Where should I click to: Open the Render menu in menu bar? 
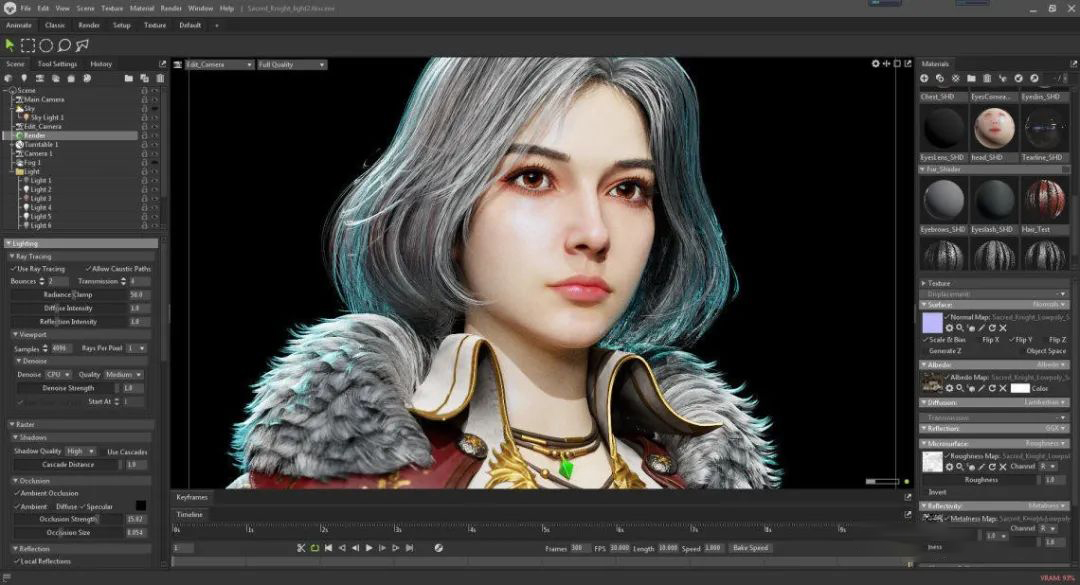click(171, 8)
